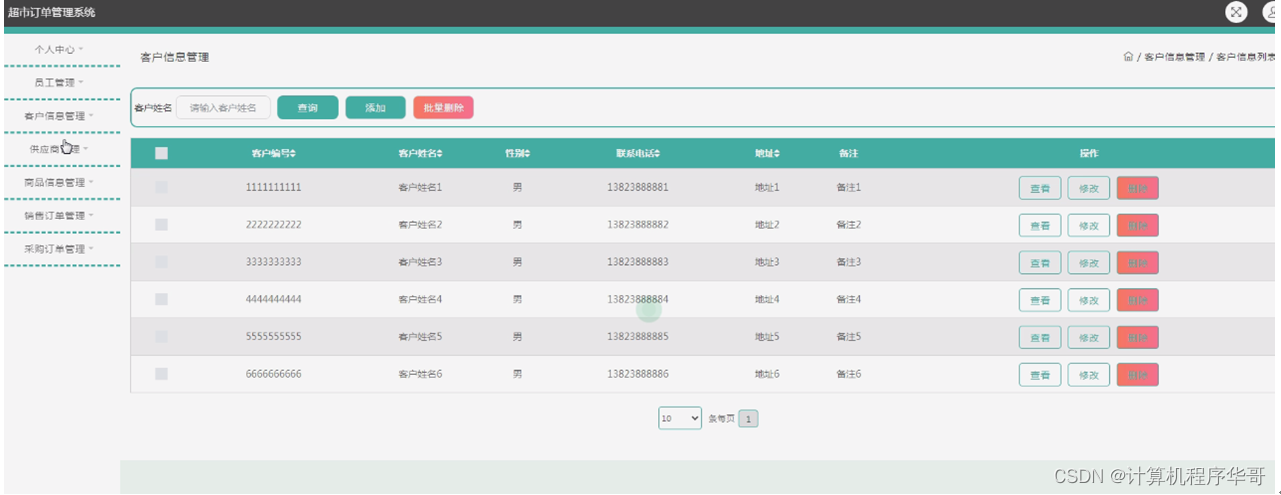Expand the 员工管理 sidebar menu
The image size is (1281, 495).
click(59, 82)
